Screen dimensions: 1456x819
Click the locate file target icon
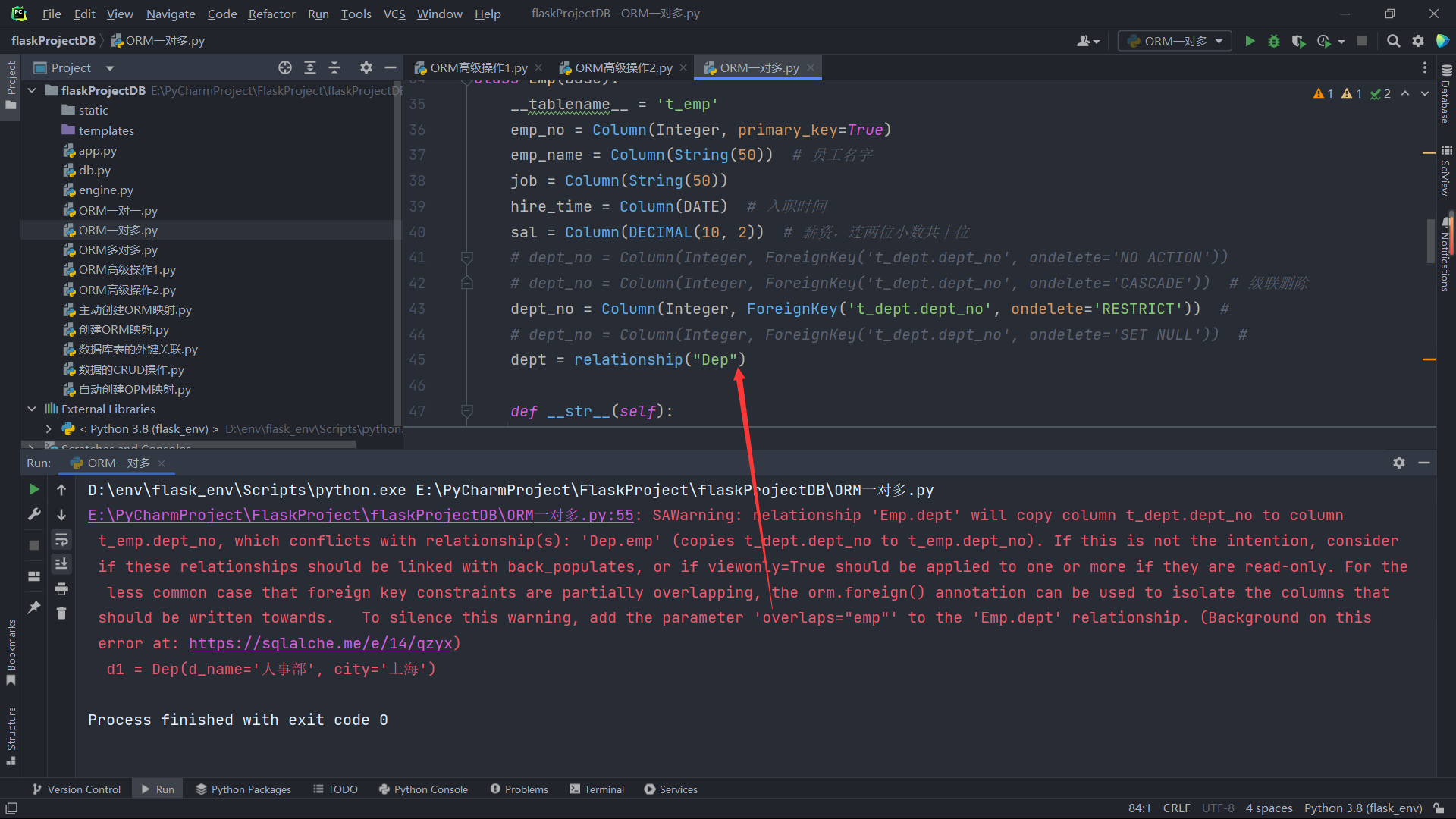(x=285, y=67)
